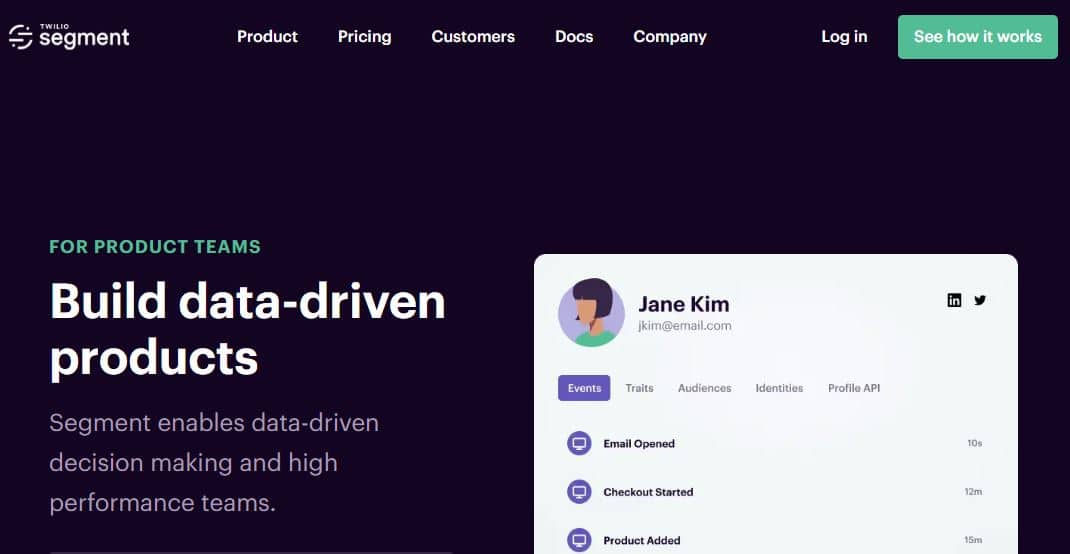Open the Profile API tab
Screen dimensions: 1070x554
point(854,388)
